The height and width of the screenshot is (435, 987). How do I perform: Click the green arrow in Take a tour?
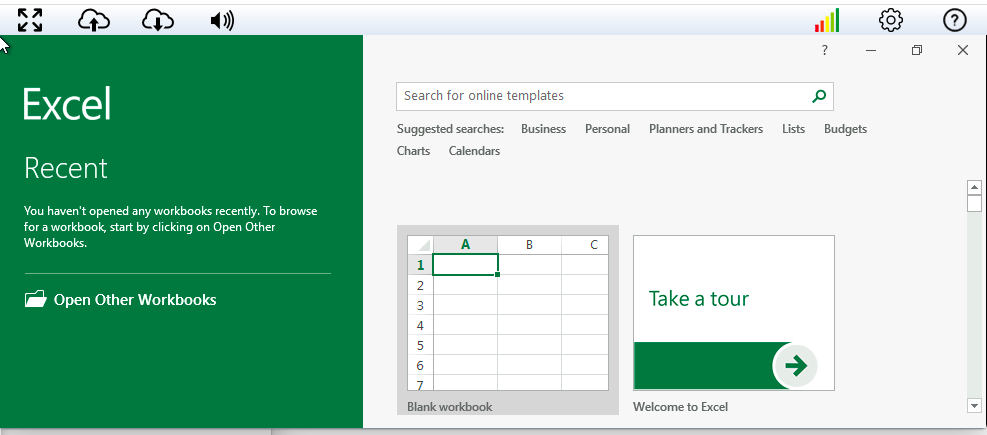(796, 365)
